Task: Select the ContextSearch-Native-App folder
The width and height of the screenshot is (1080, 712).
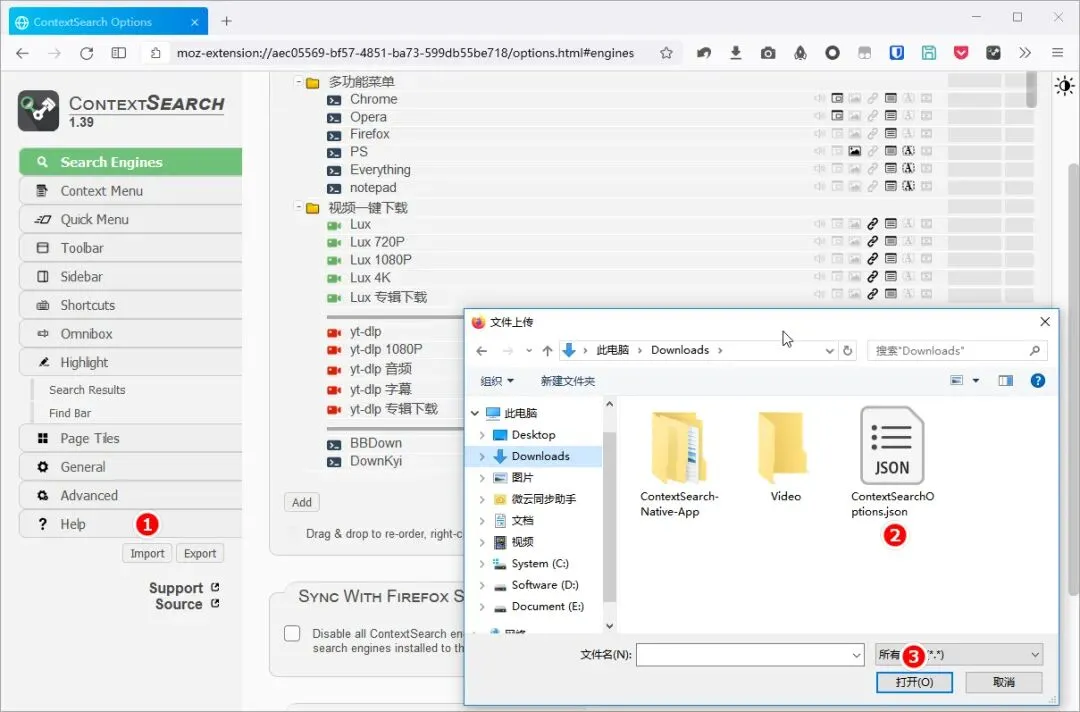Action: (679, 465)
